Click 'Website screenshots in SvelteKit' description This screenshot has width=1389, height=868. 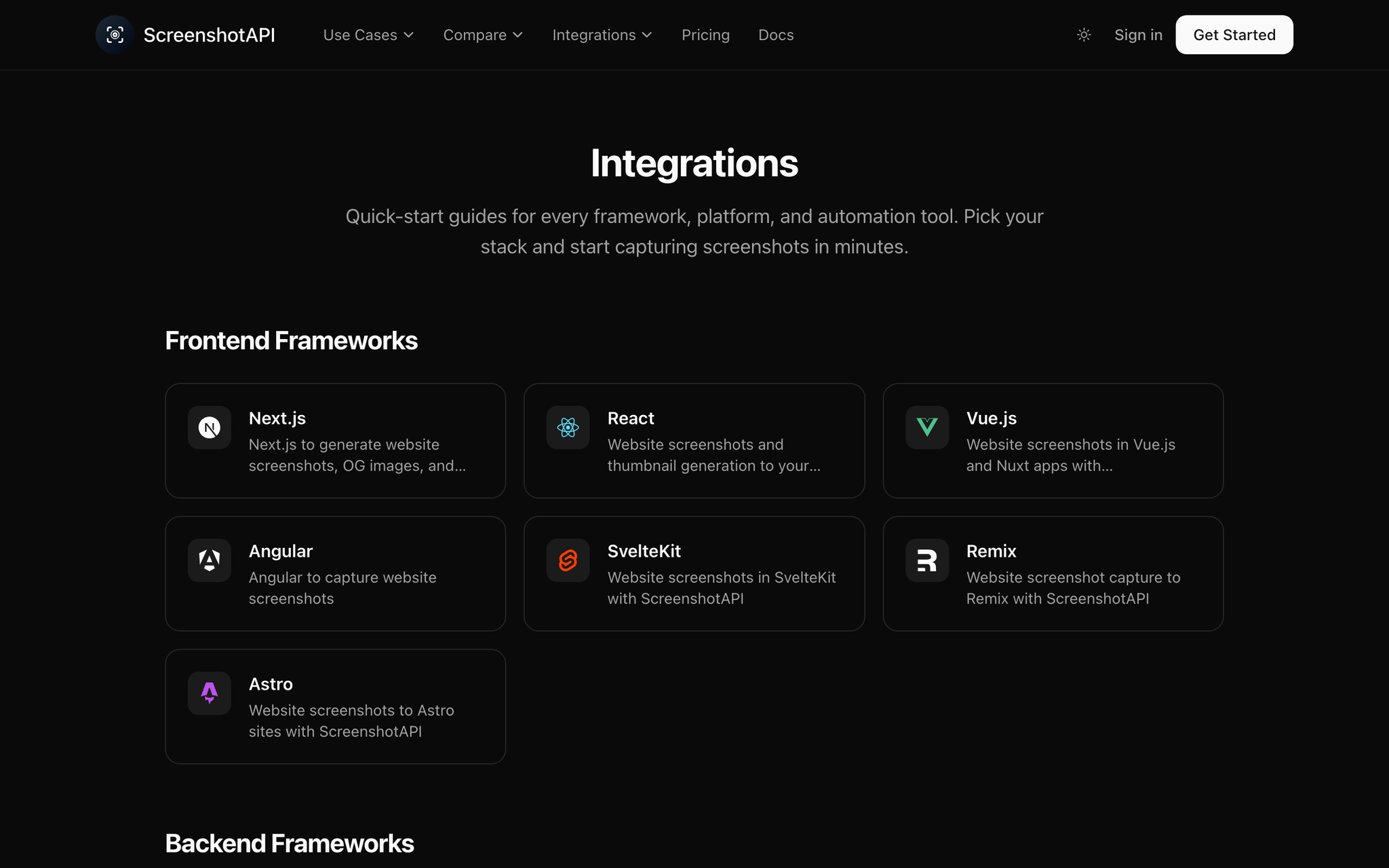[722, 588]
